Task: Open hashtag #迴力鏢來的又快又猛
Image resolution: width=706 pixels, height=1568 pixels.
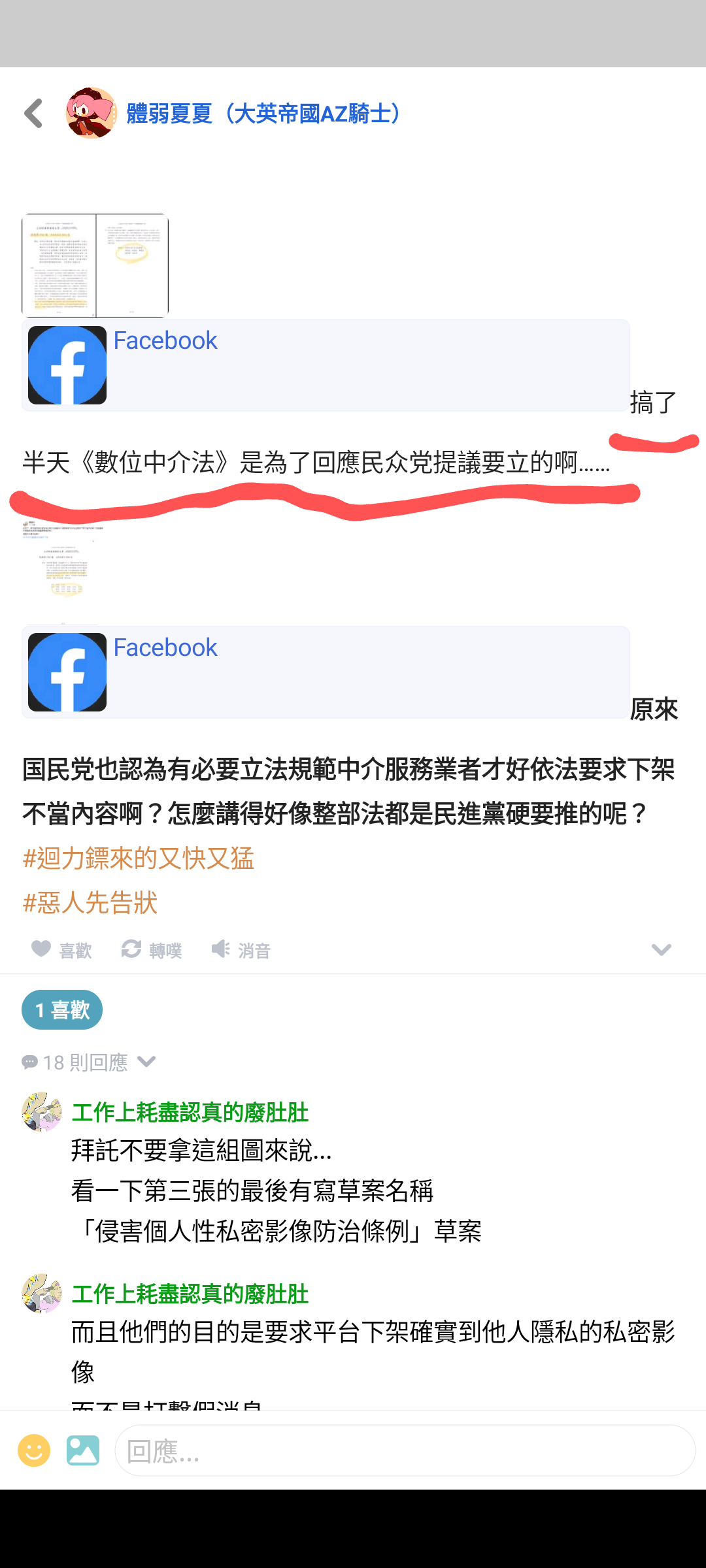Action: click(138, 858)
